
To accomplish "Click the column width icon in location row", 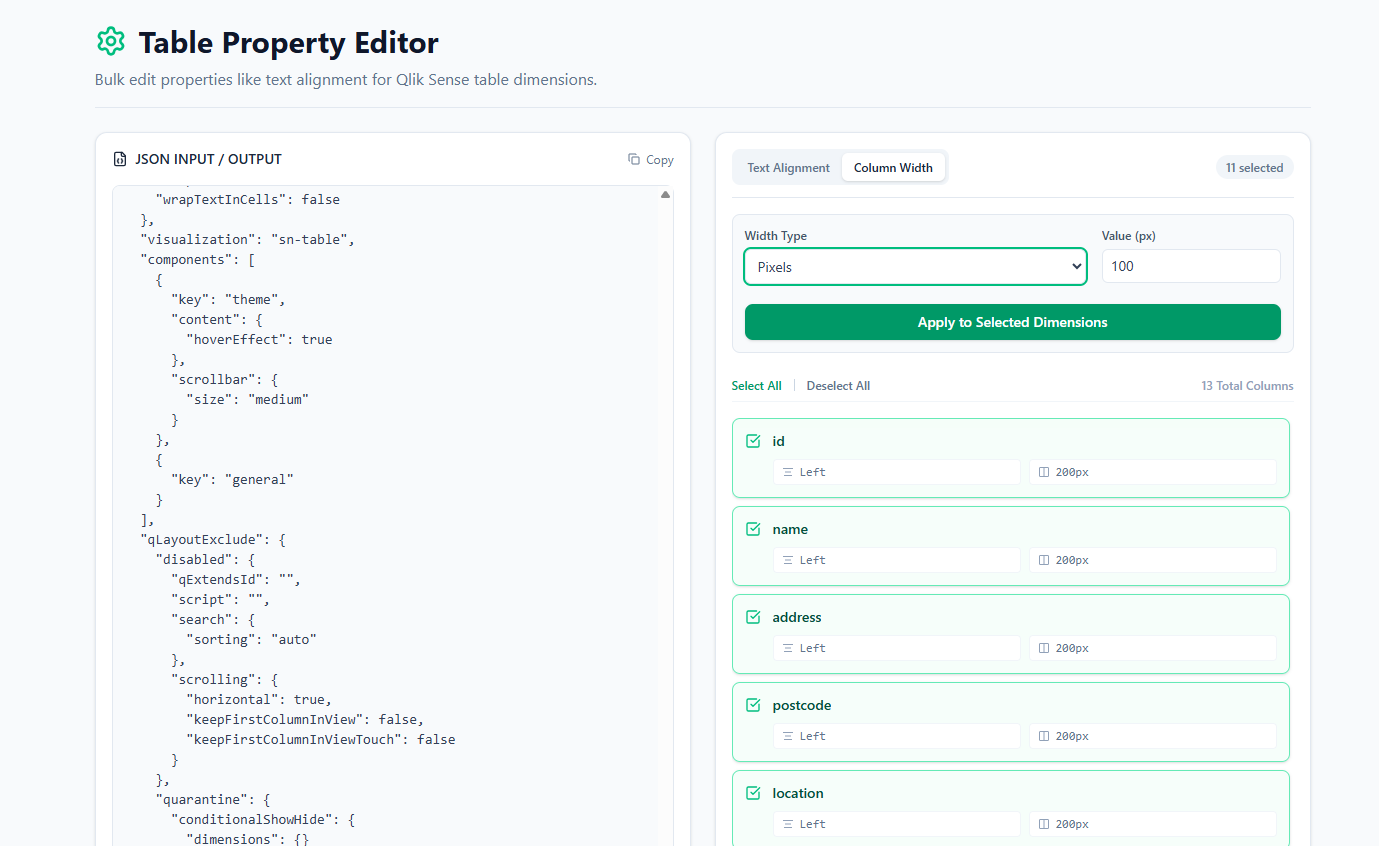I will [1044, 824].
